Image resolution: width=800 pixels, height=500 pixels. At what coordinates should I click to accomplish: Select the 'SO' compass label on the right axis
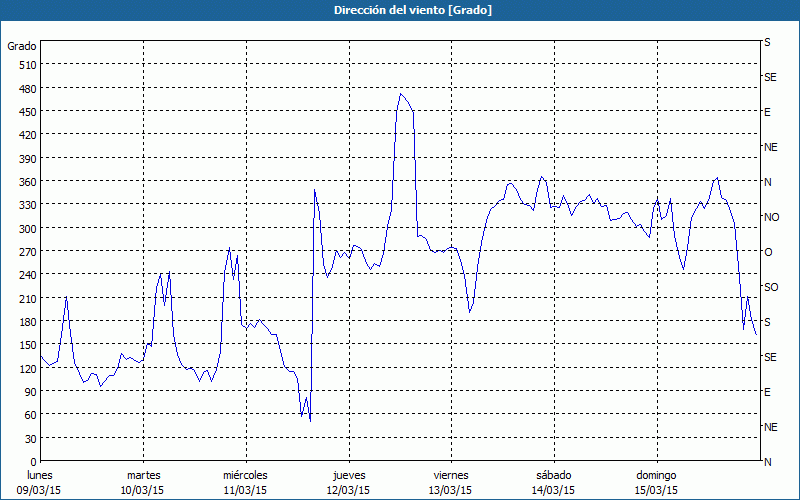click(x=771, y=287)
